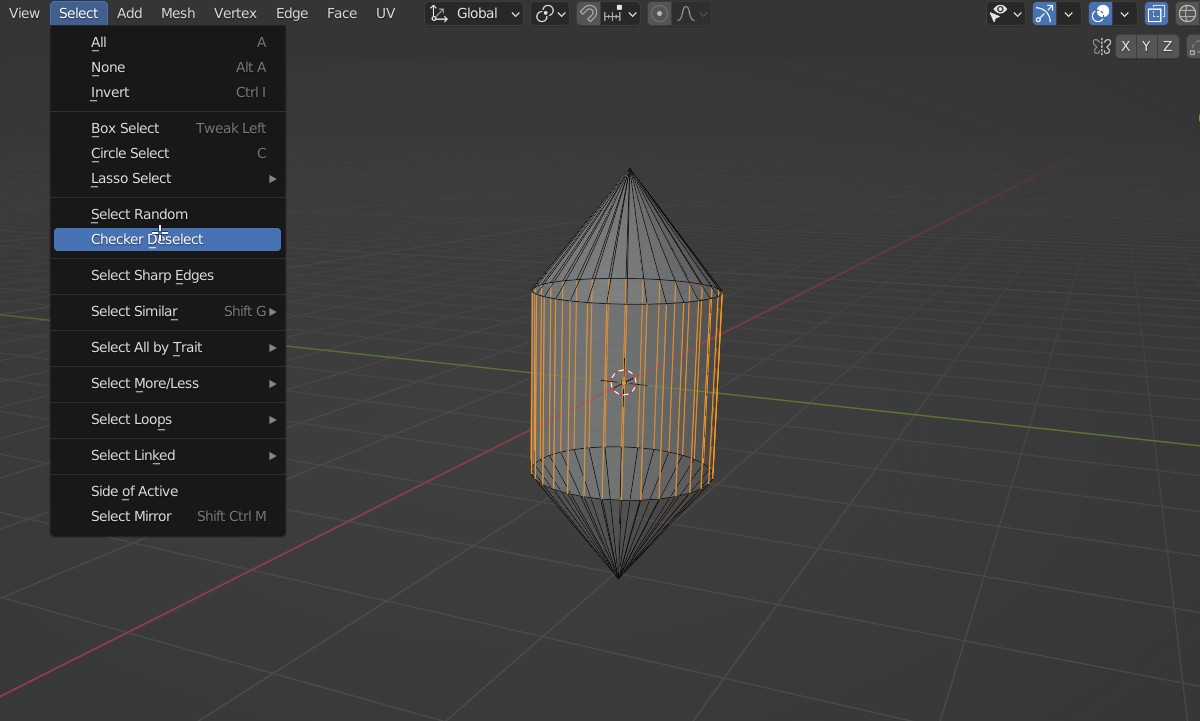This screenshot has height=721, width=1200.
Task: Click the 3D cursor at cylinder center
Action: pos(624,382)
